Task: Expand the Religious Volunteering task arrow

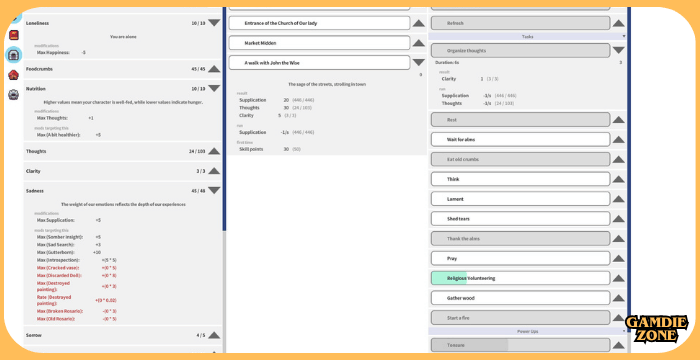Action: (x=618, y=278)
